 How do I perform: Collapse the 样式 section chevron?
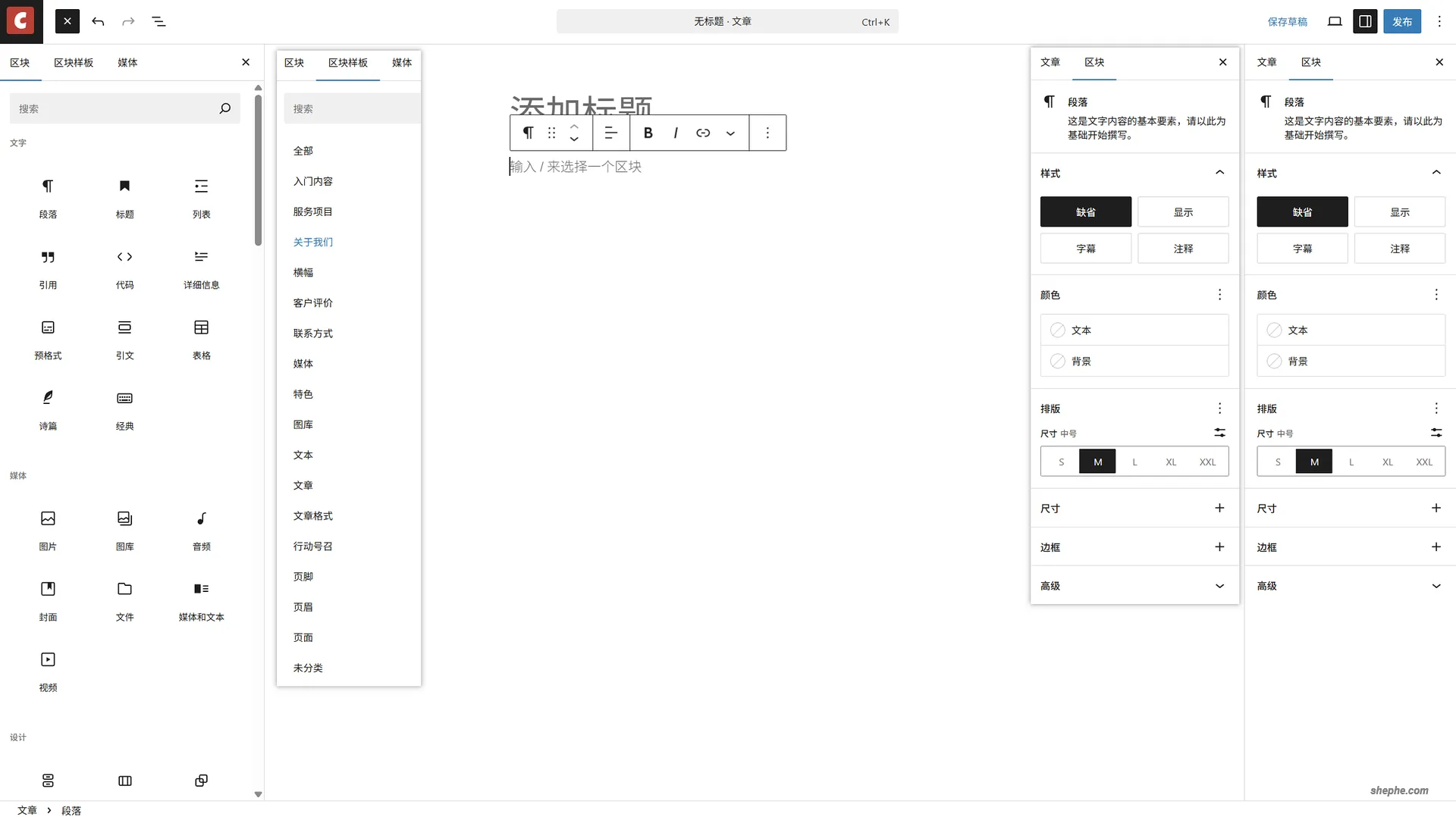(x=1219, y=172)
